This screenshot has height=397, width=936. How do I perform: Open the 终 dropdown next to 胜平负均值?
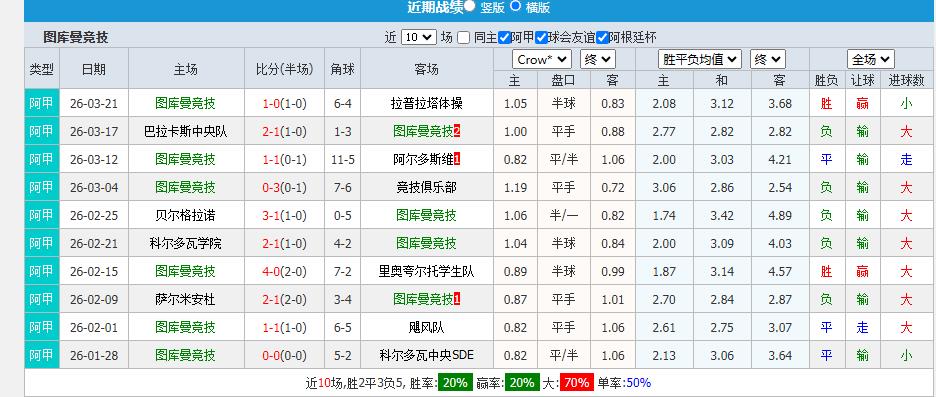(768, 59)
